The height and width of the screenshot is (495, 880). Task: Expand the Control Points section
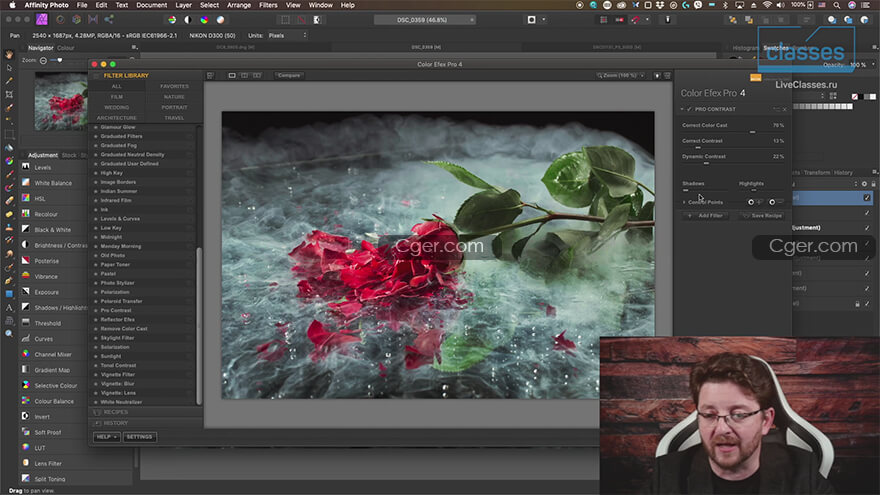tap(684, 202)
